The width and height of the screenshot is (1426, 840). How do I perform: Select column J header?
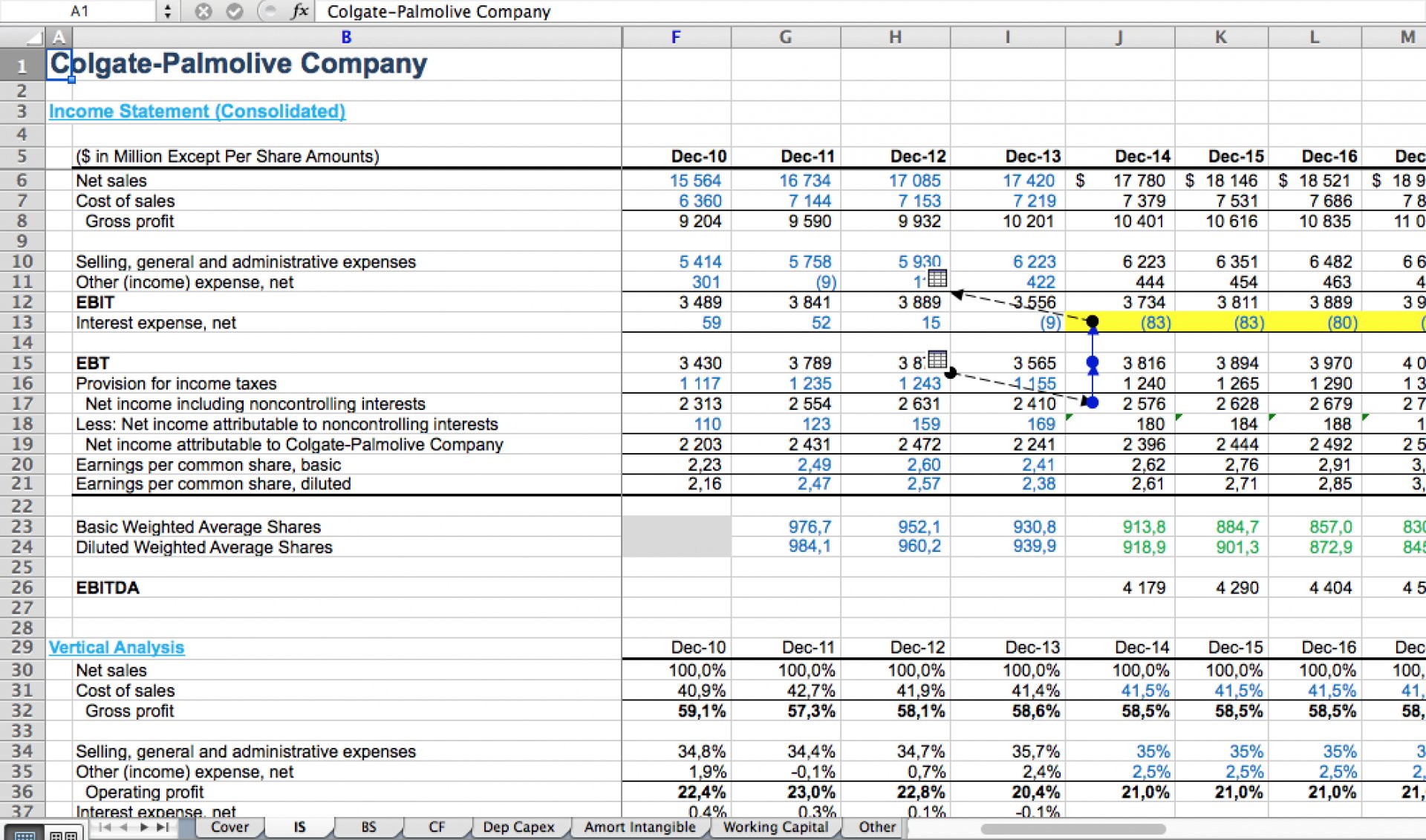pos(1120,37)
